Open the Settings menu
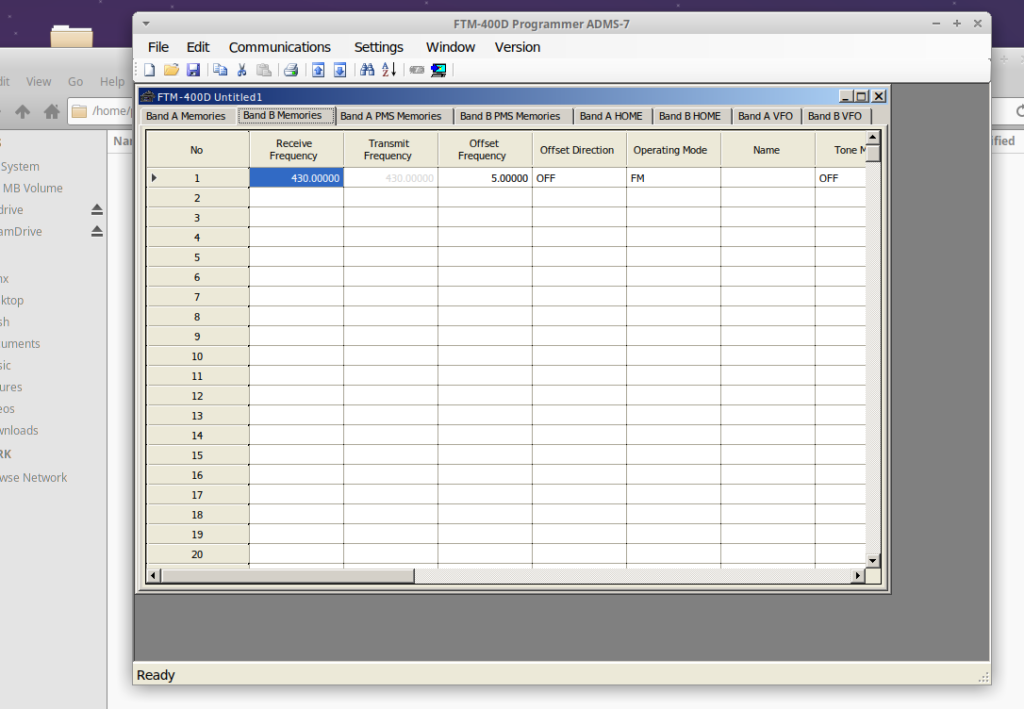Image resolution: width=1024 pixels, height=709 pixels. 378,47
